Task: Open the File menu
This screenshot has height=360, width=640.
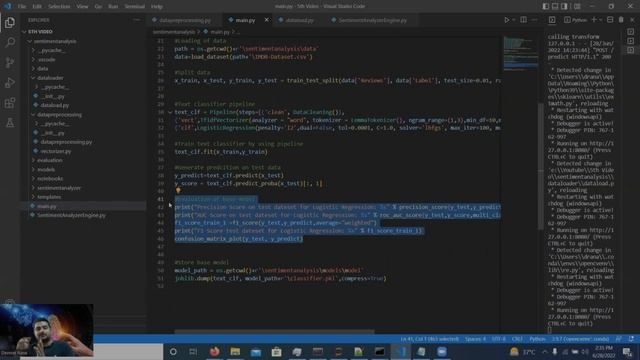Action: tap(22, 7)
